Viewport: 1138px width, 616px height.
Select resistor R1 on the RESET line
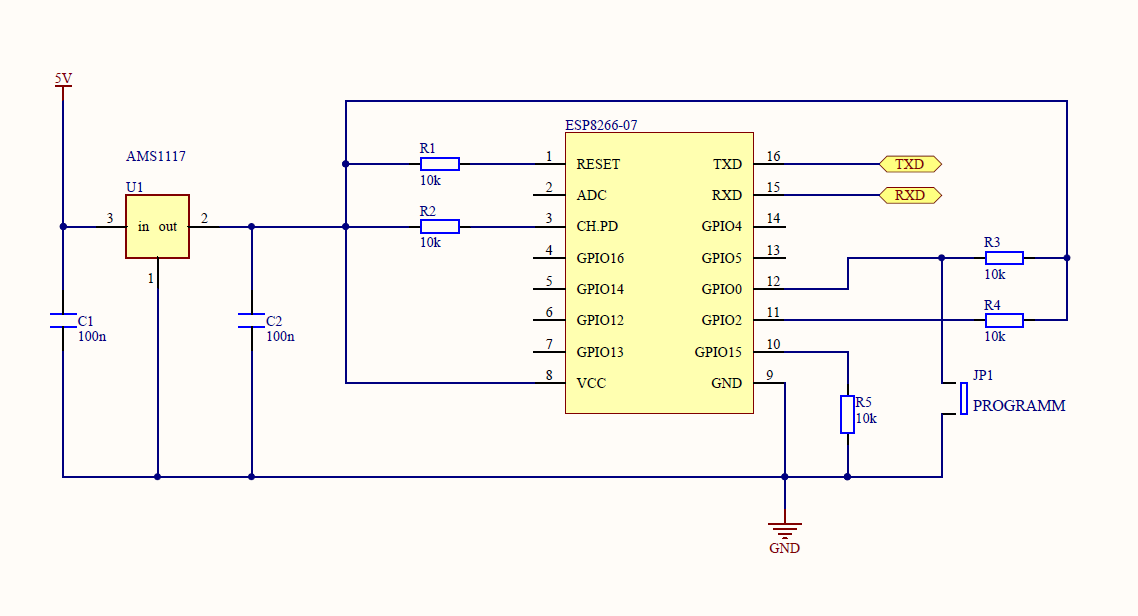(x=440, y=164)
